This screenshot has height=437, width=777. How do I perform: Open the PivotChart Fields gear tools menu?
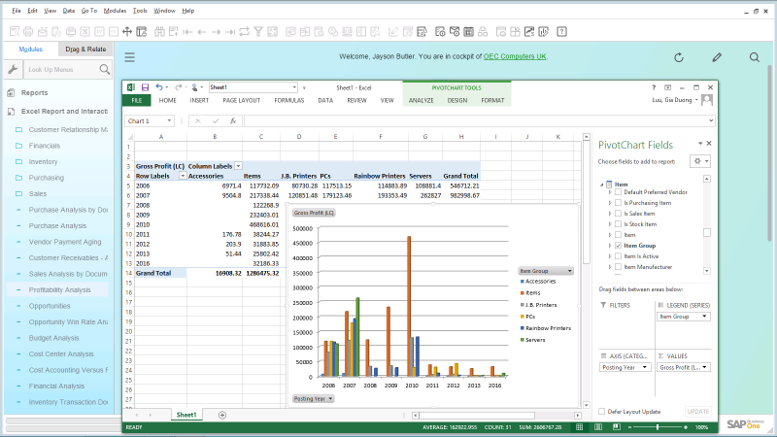700,161
